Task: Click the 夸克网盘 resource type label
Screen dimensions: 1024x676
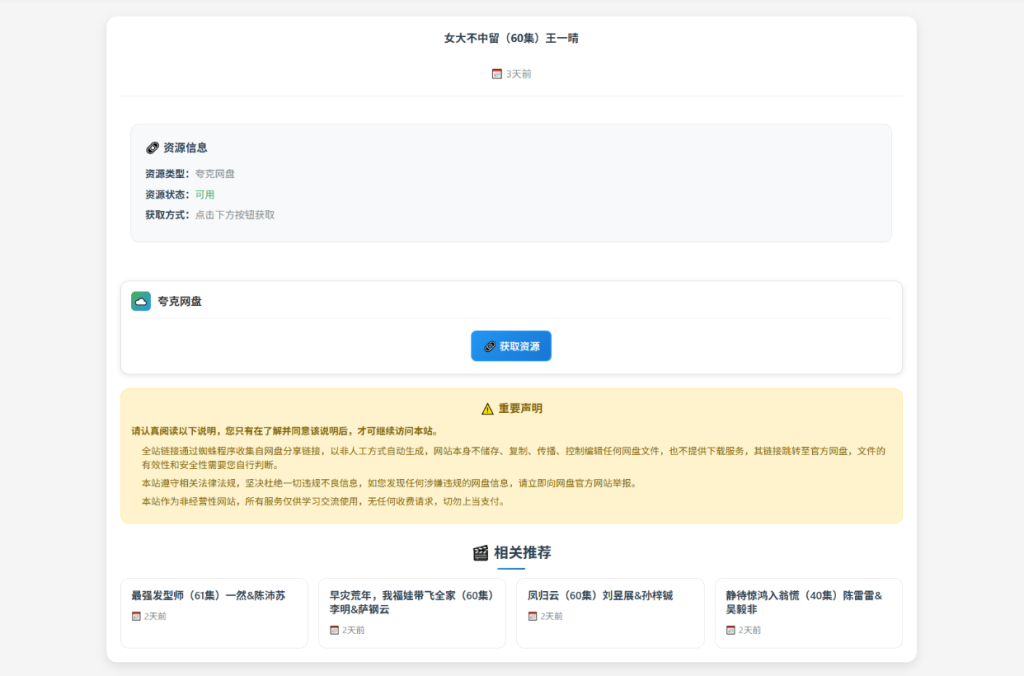Action: 217,173
